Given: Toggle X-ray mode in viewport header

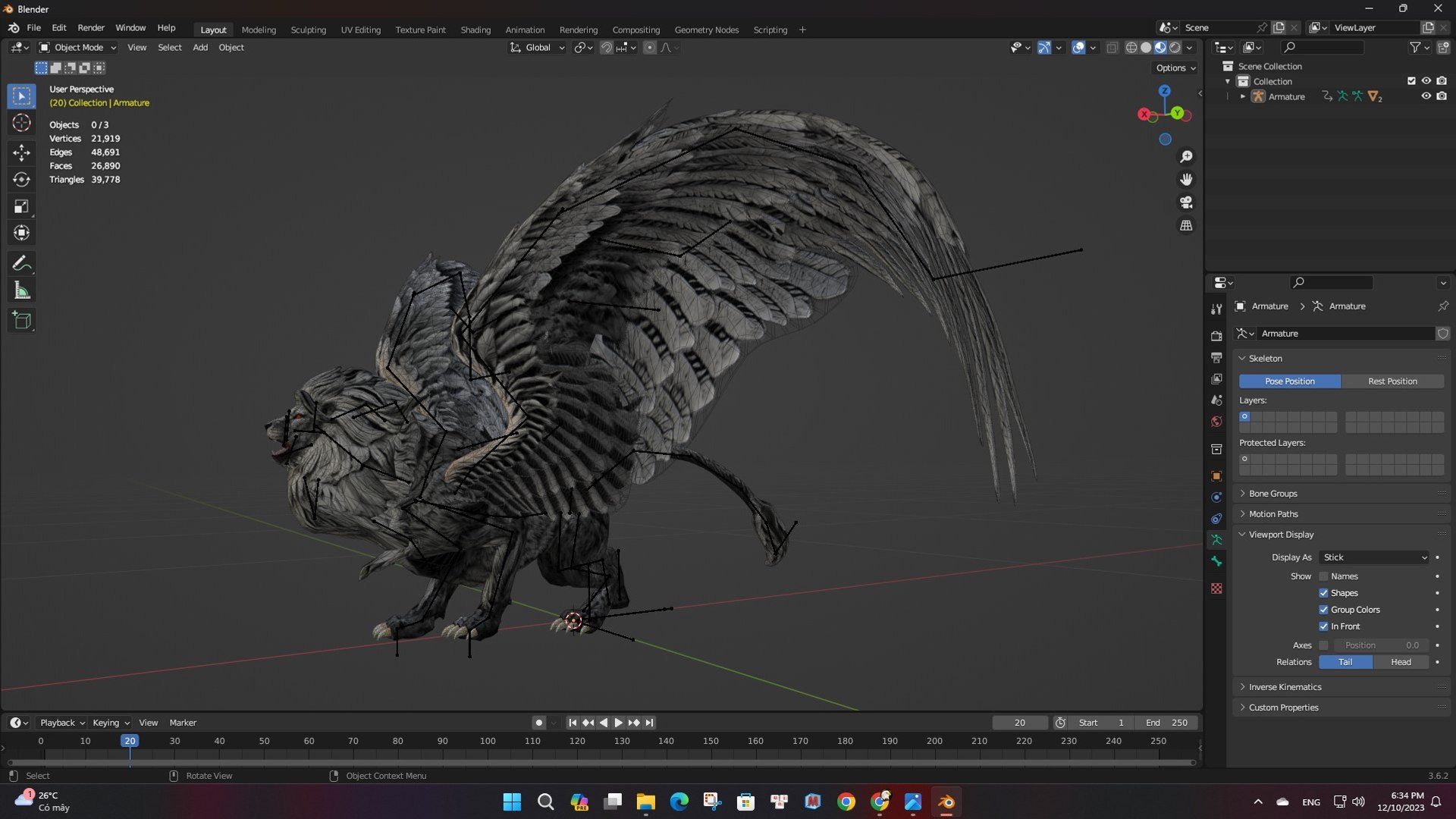Looking at the screenshot, I should [x=1112, y=47].
